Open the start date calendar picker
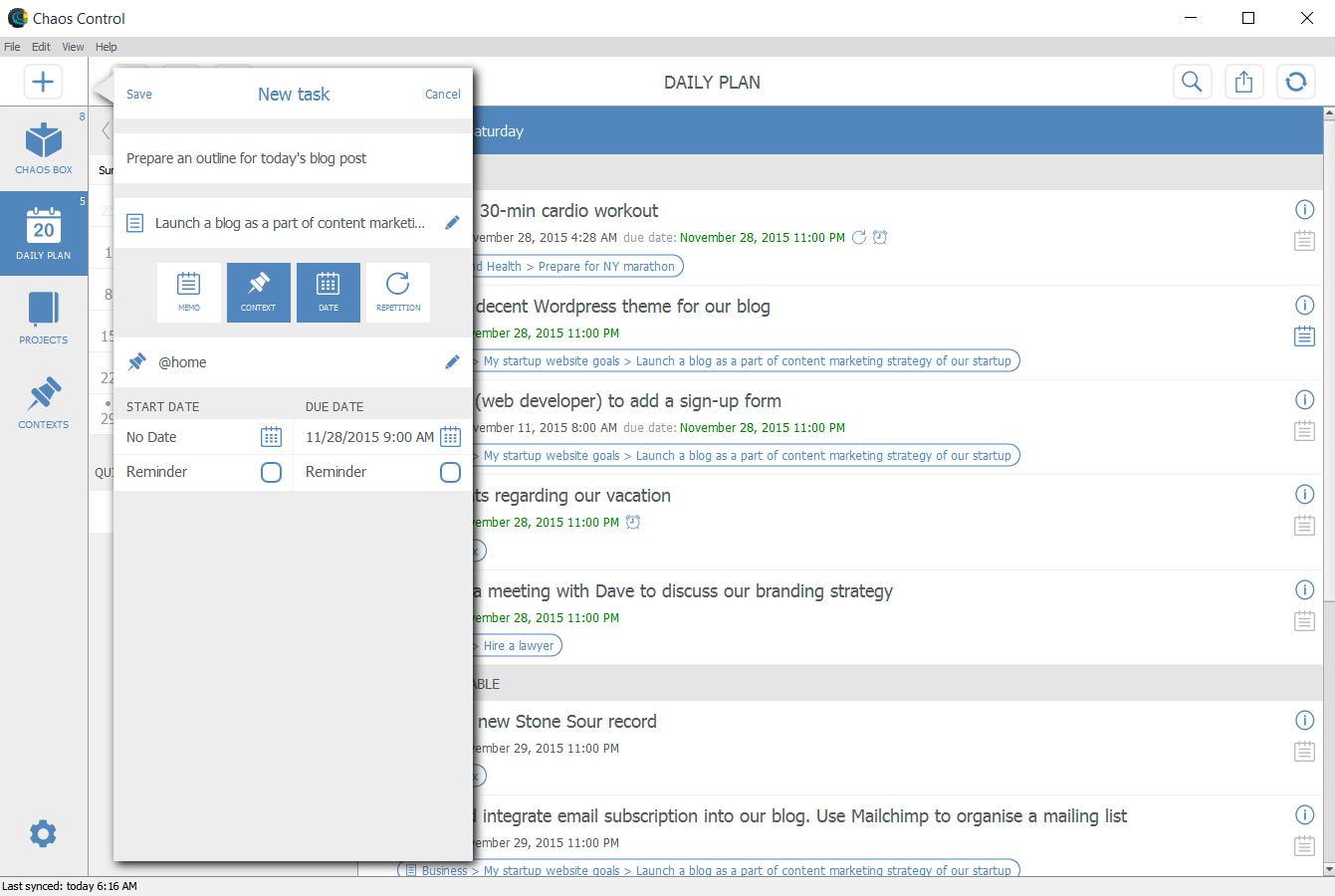 pyautogui.click(x=271, y=437)
